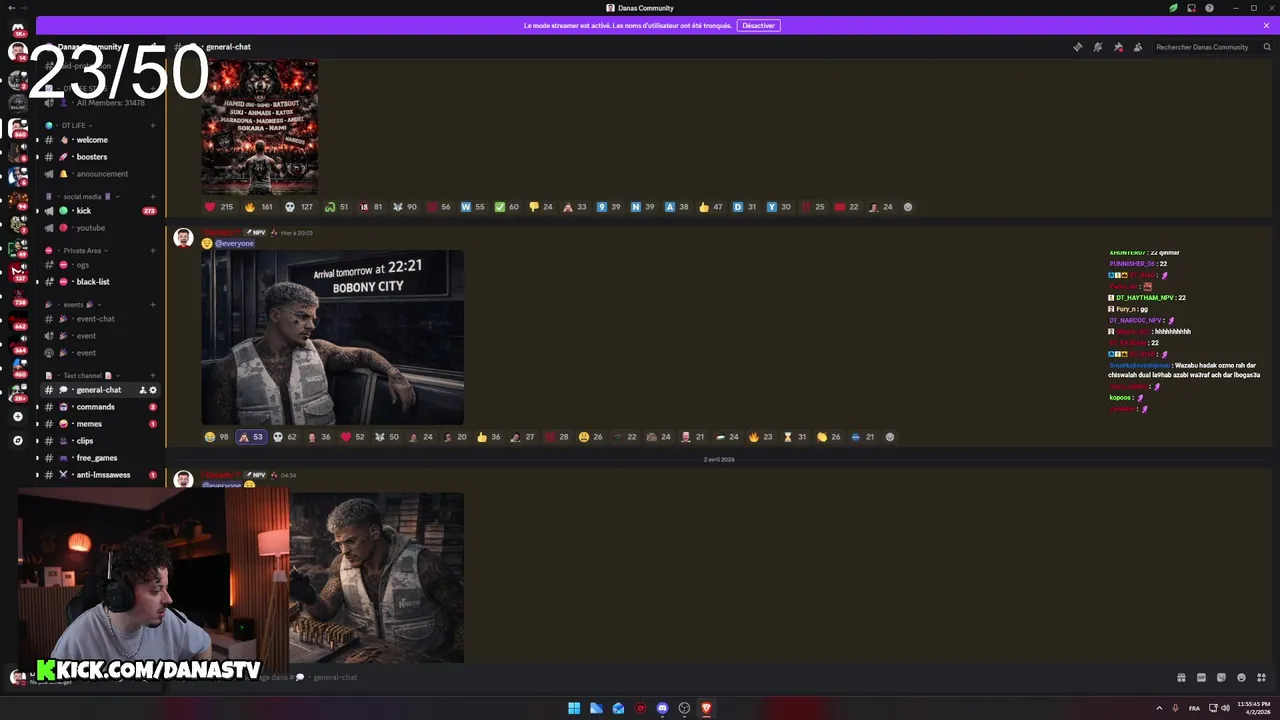Toggle the skull reaction with 62
This screenshot has height=720, width=1280.
click(x=285, y=437)
